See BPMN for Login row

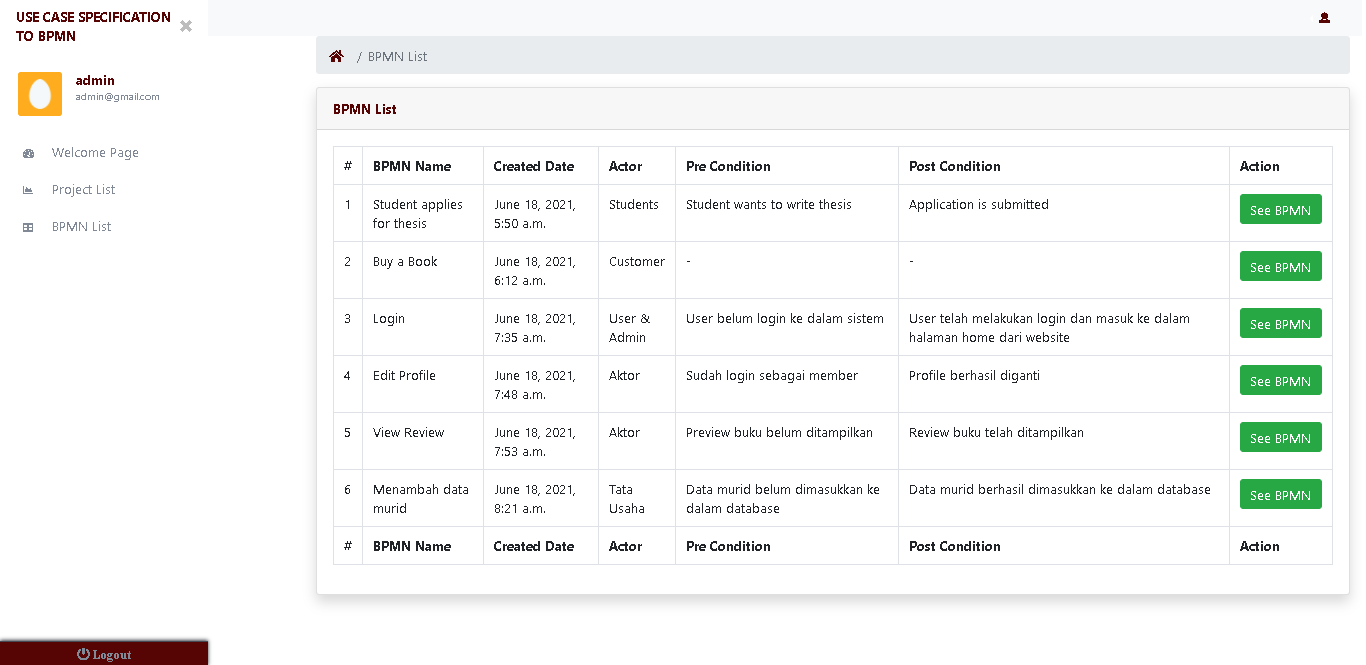pyautogui.click(x=1280, y=323)
